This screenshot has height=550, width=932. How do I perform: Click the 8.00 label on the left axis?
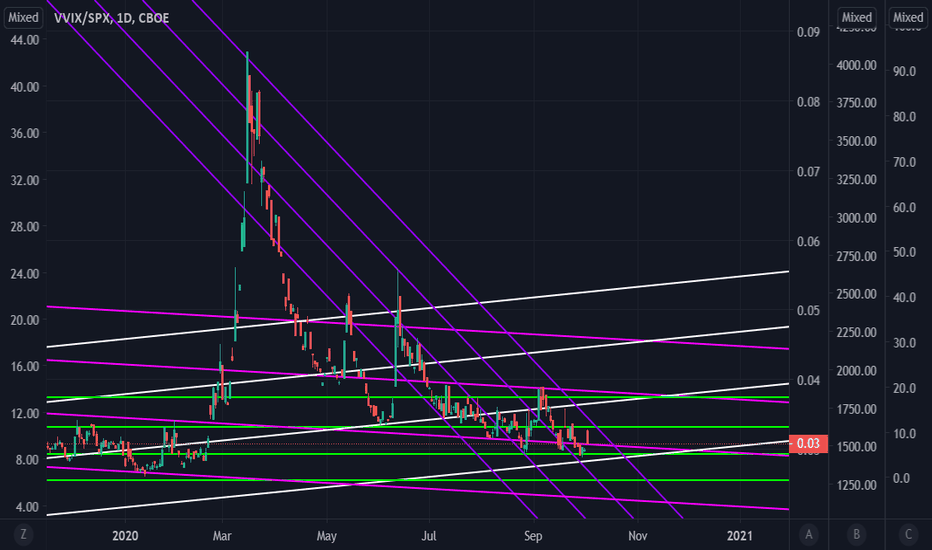pyautogui.click(x=27, y=460)
